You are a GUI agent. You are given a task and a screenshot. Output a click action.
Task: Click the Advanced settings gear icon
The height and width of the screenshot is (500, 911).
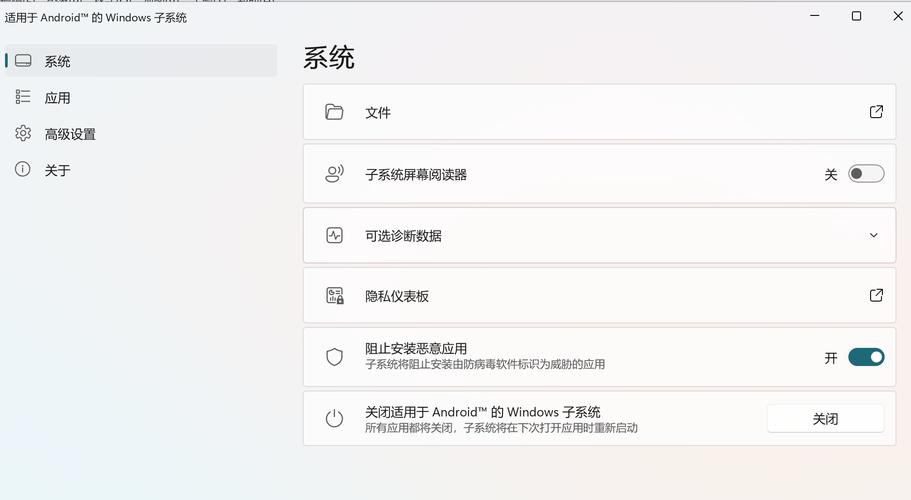click(23, 133)
